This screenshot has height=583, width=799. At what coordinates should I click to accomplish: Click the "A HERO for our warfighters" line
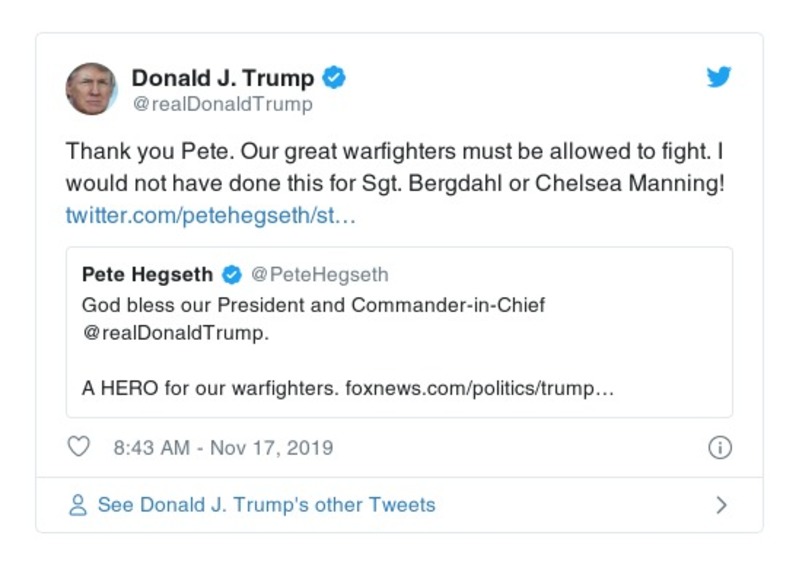[x=210, y=388]
